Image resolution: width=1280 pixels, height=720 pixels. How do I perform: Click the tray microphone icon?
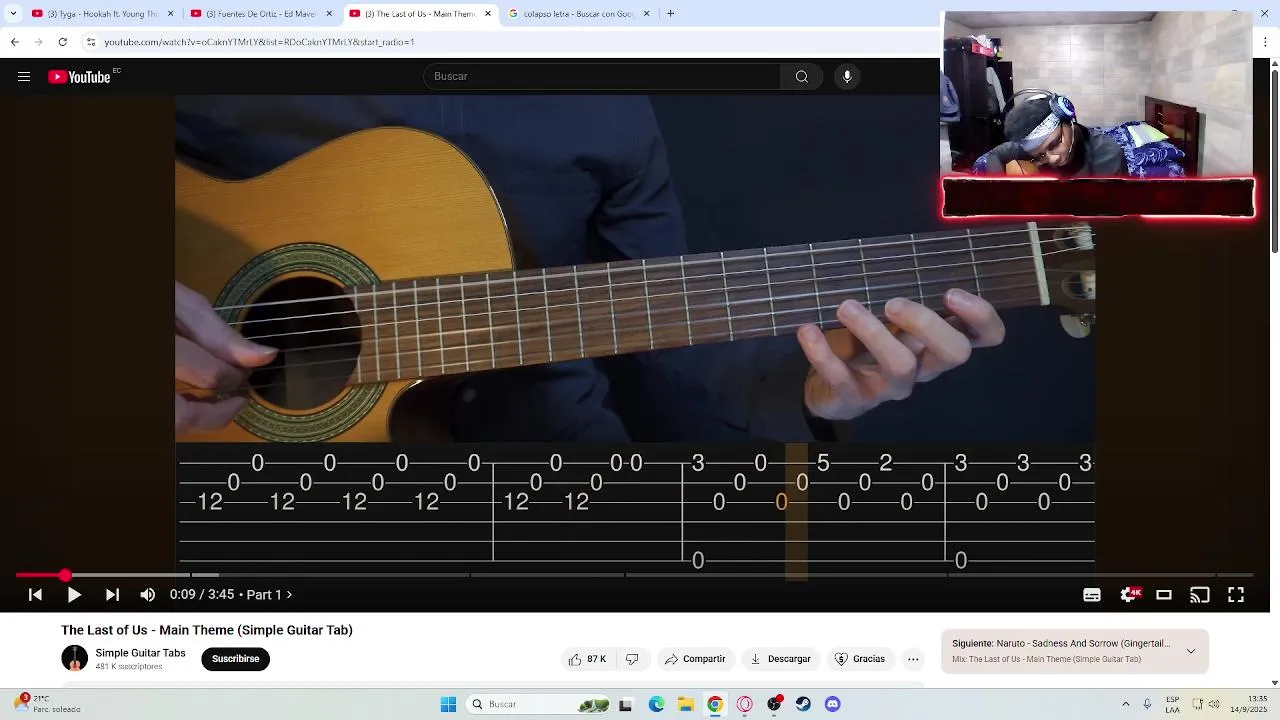tap(1147, 704)
